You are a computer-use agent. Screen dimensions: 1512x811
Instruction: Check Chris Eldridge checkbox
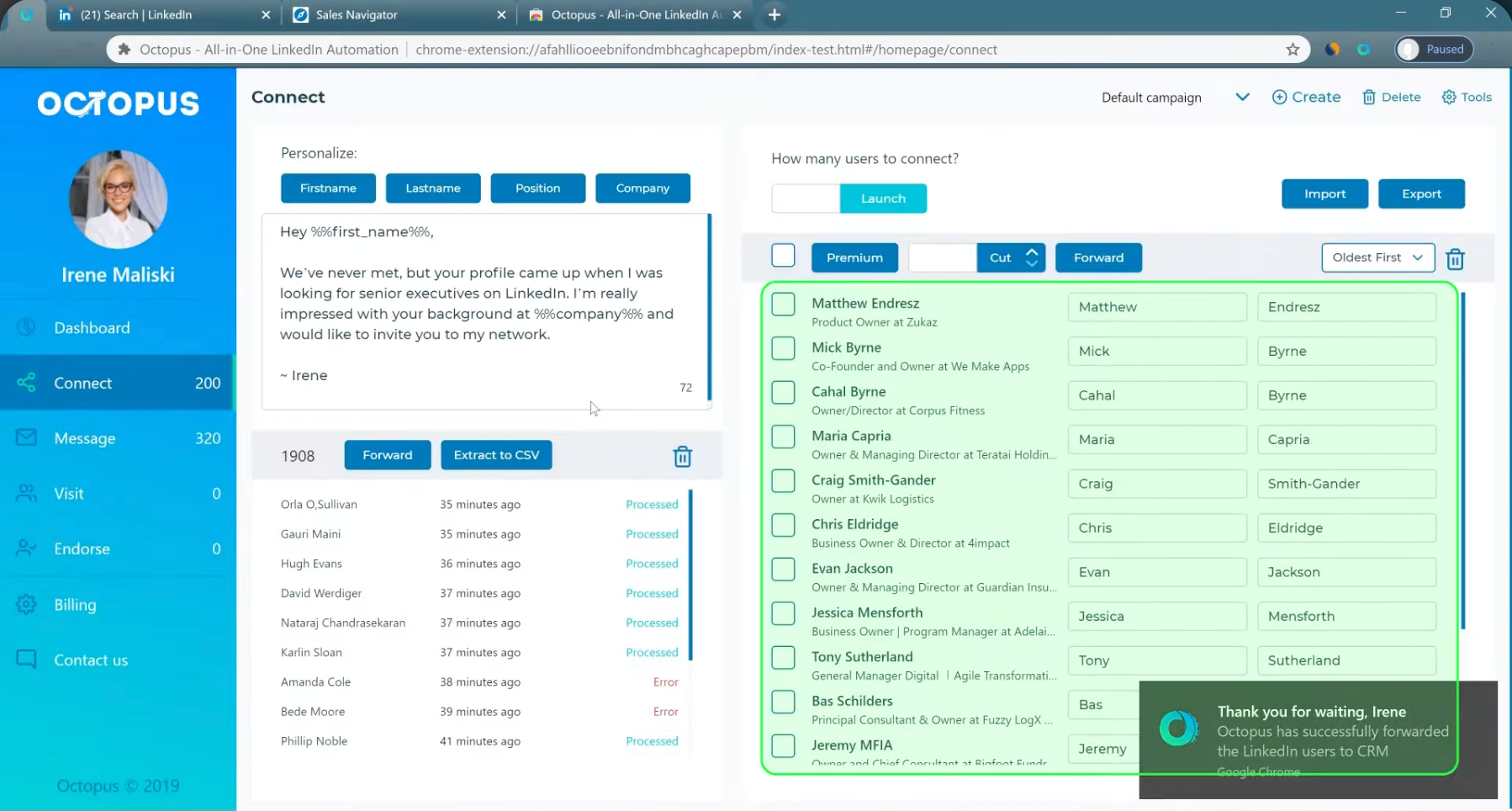point(783,525)
